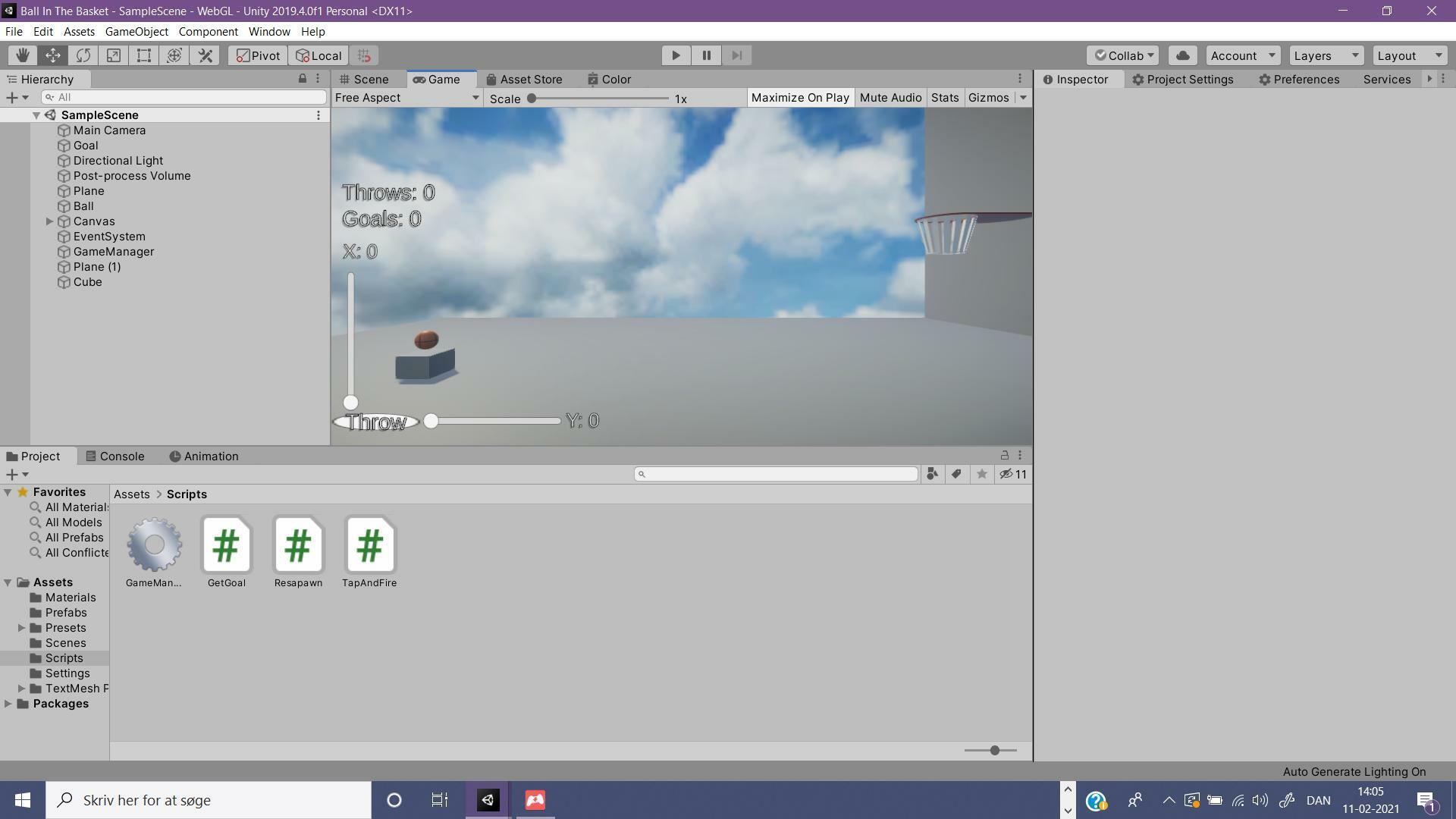Toggle Project panel lock
1456x819 pixels.
pyautogui.click(x=1004, y=455)
